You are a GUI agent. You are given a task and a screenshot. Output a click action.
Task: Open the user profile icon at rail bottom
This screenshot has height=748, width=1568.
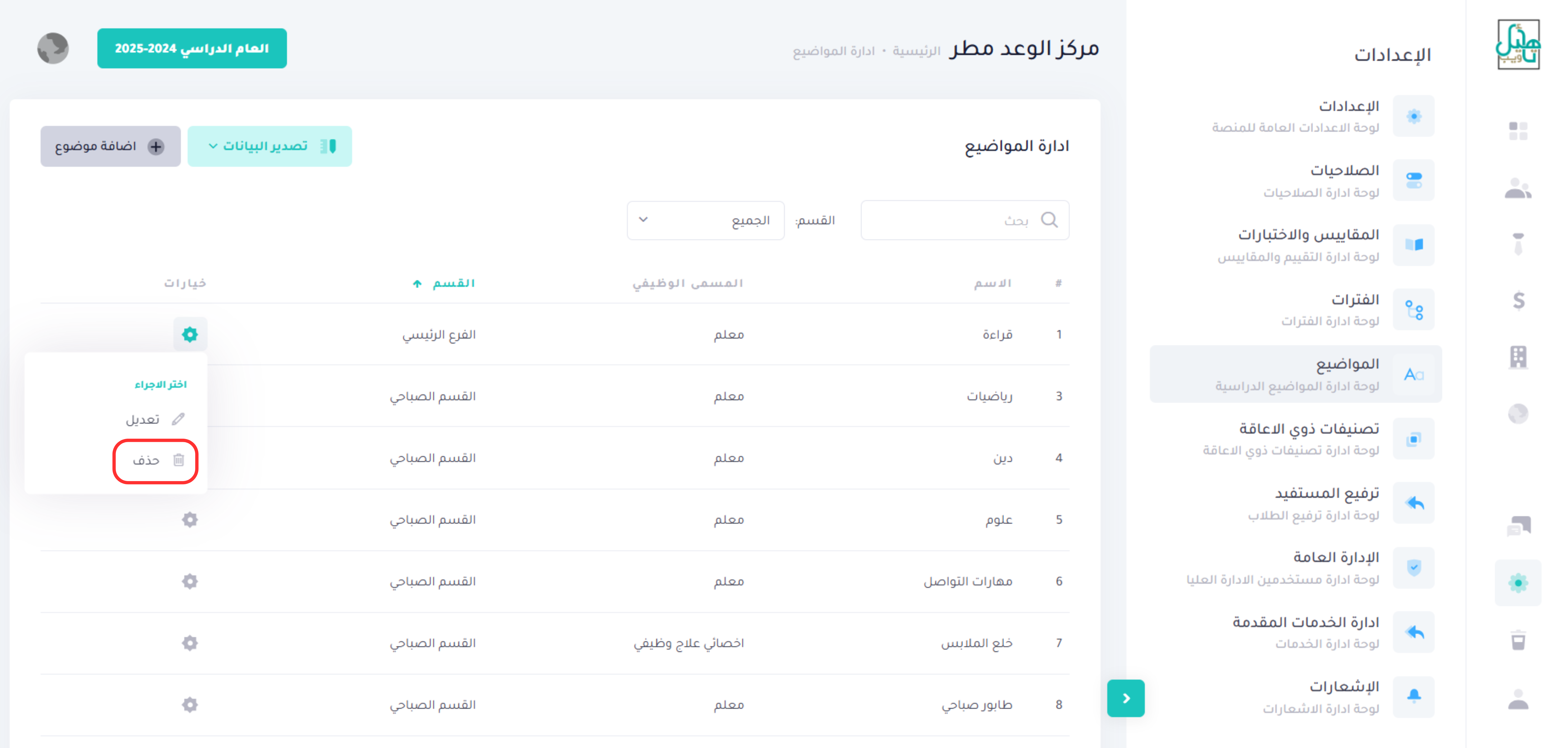click(x=1518, y=699)
